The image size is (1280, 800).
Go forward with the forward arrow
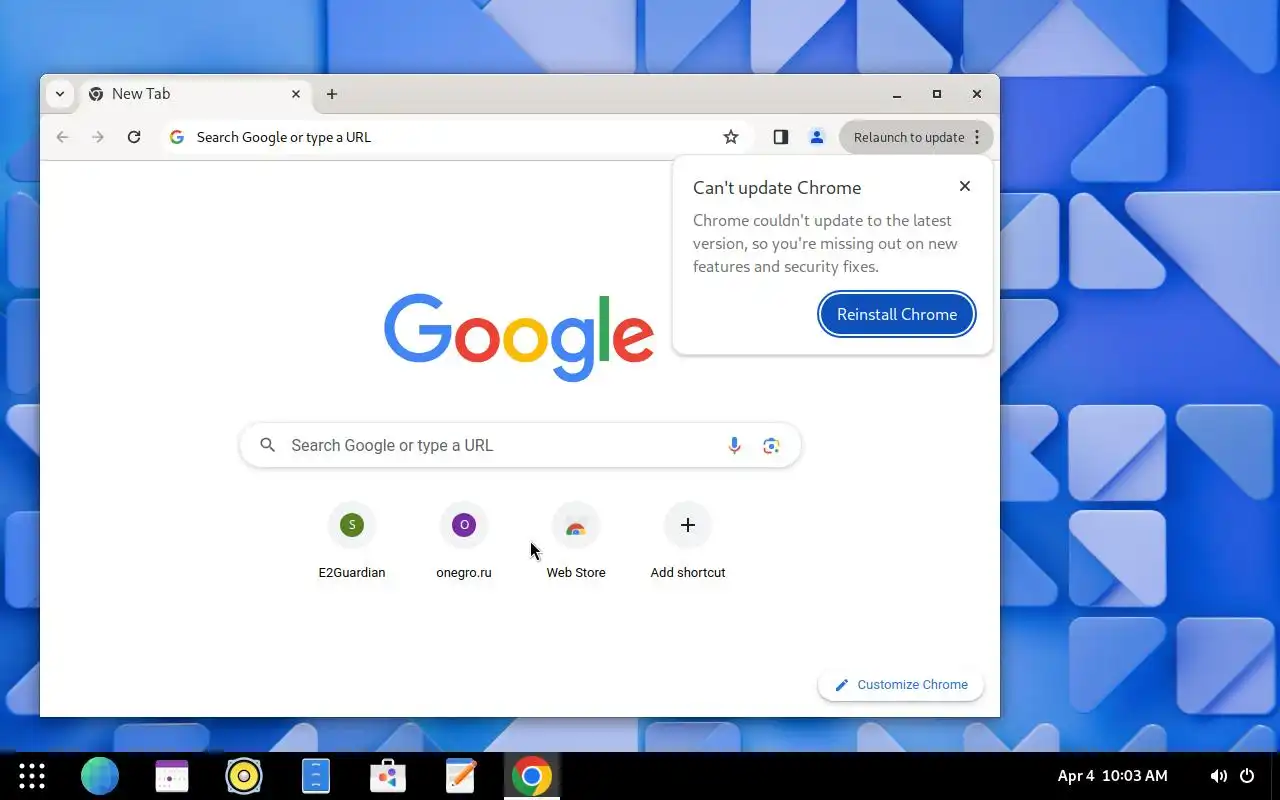[x=98, y=137]
